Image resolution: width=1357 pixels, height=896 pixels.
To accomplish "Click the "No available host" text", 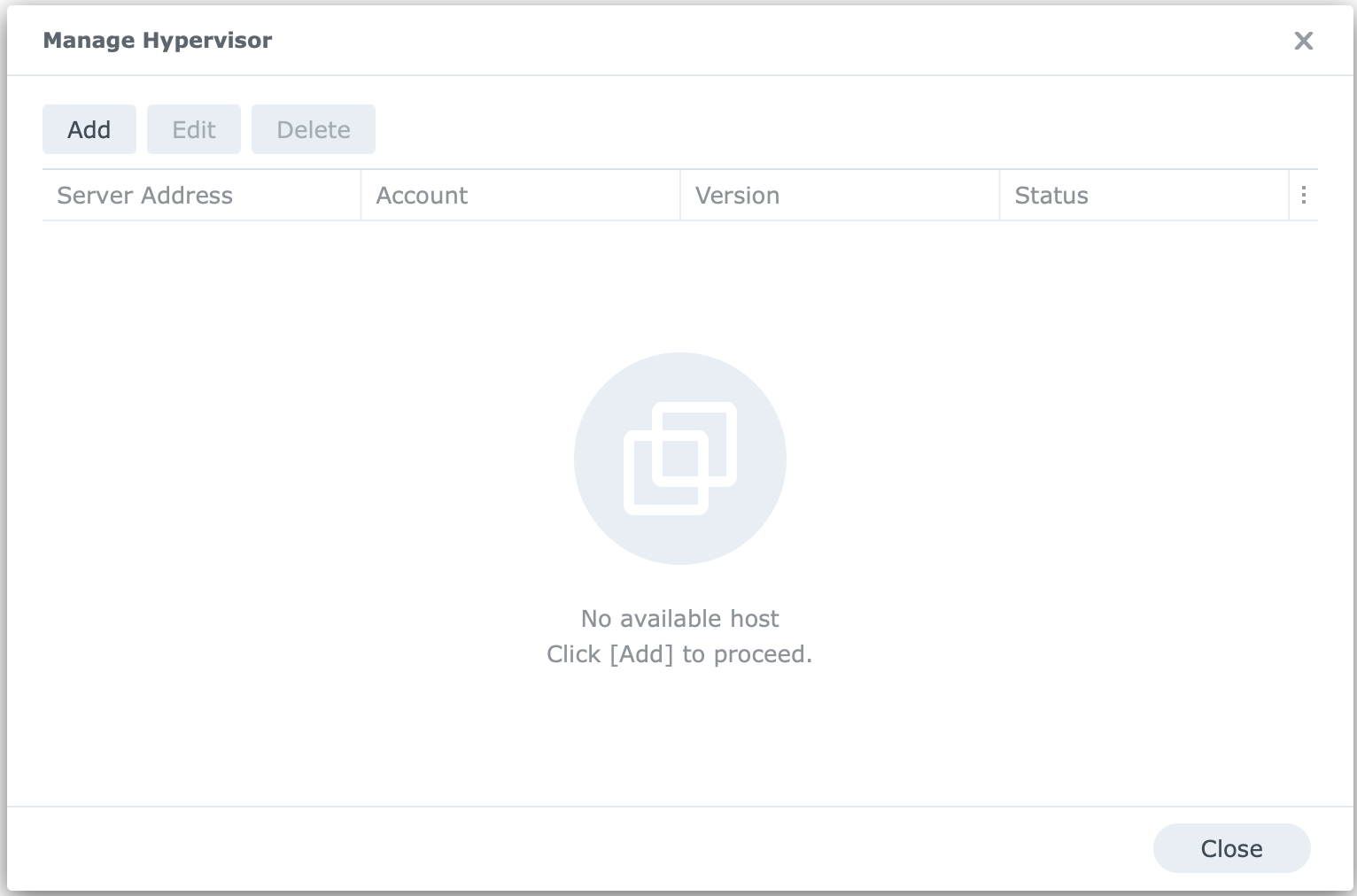I will tap(680, 618).
